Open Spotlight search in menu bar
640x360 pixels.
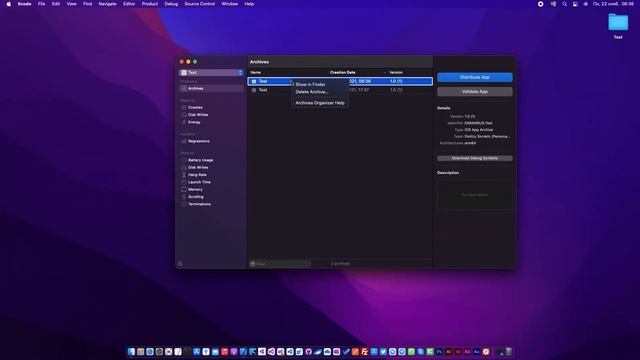(564, 4)
